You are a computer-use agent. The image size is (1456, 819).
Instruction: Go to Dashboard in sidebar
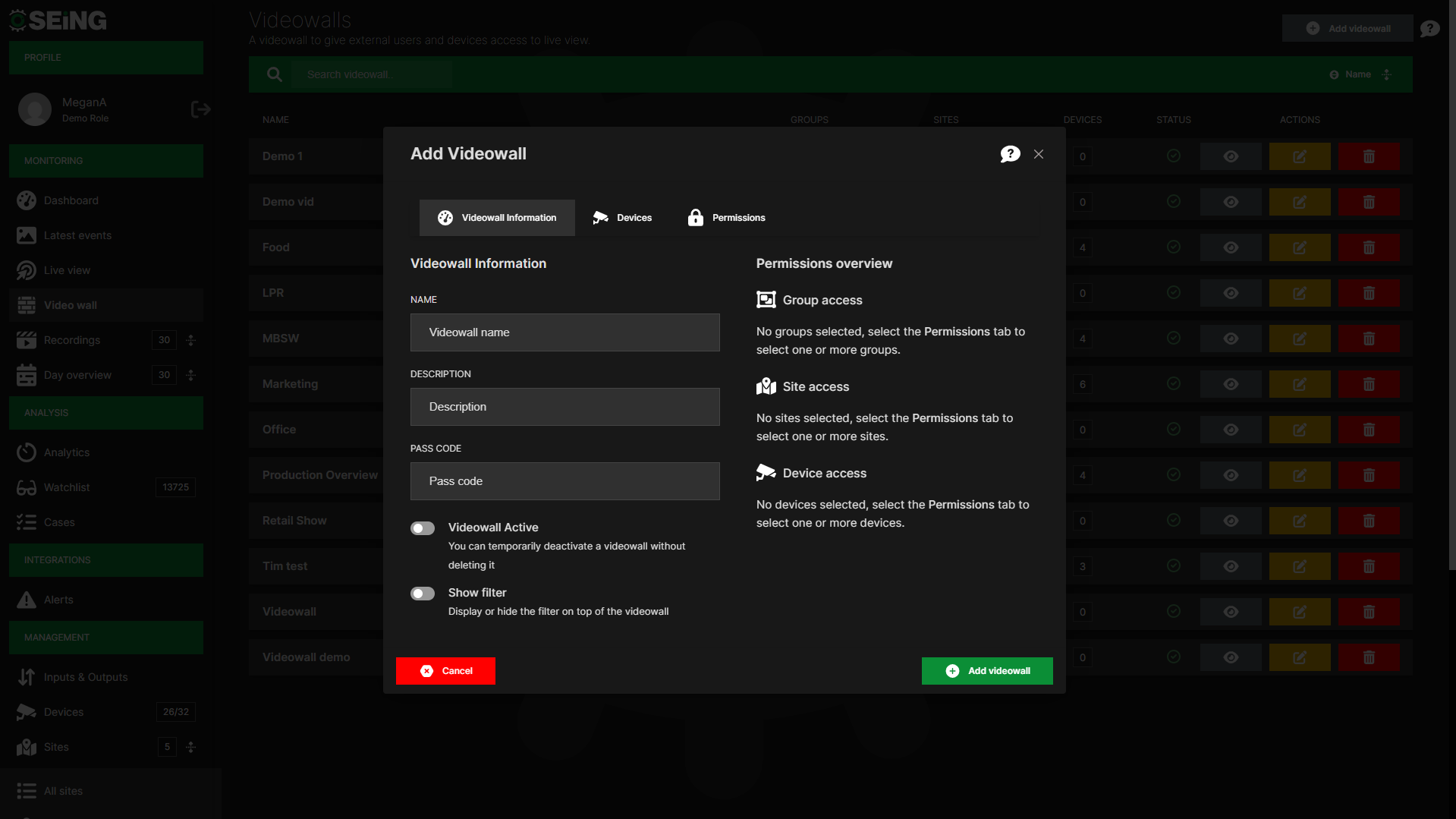click(106, 200)
